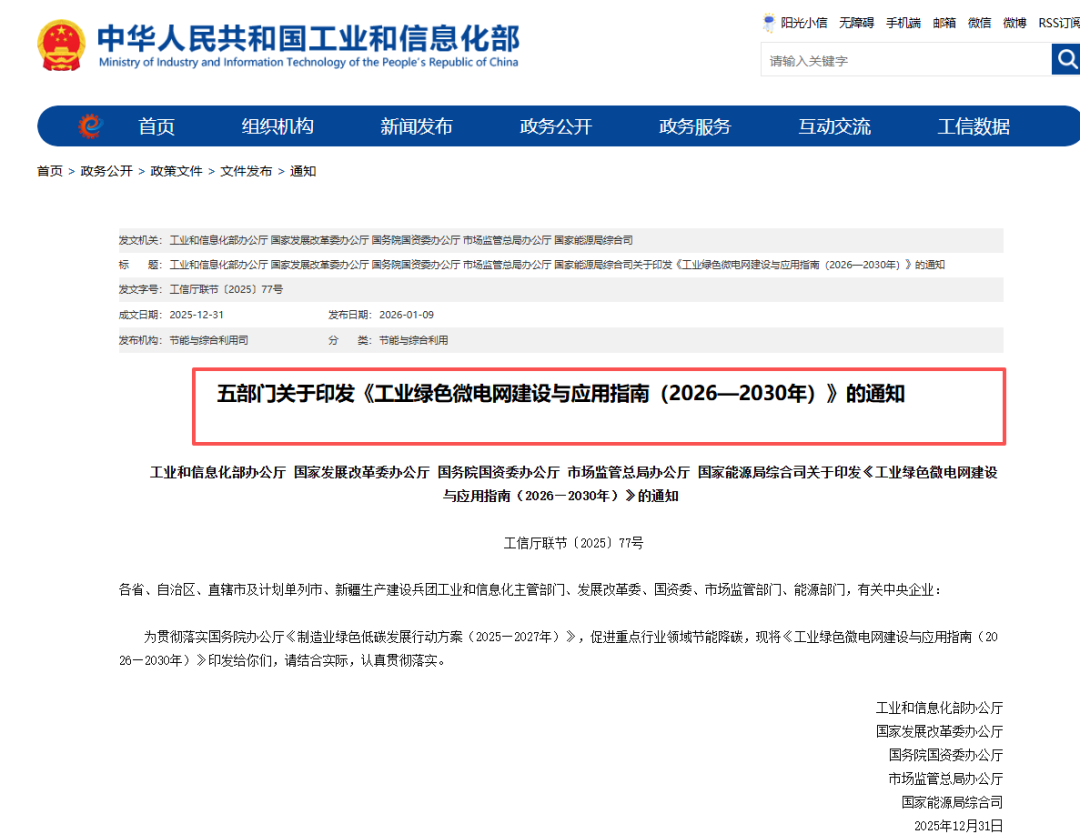The width and height of the screenshot is (1080, 834).
Task: Click the 邮箱 link at top
Action: [x=944, y=23]
